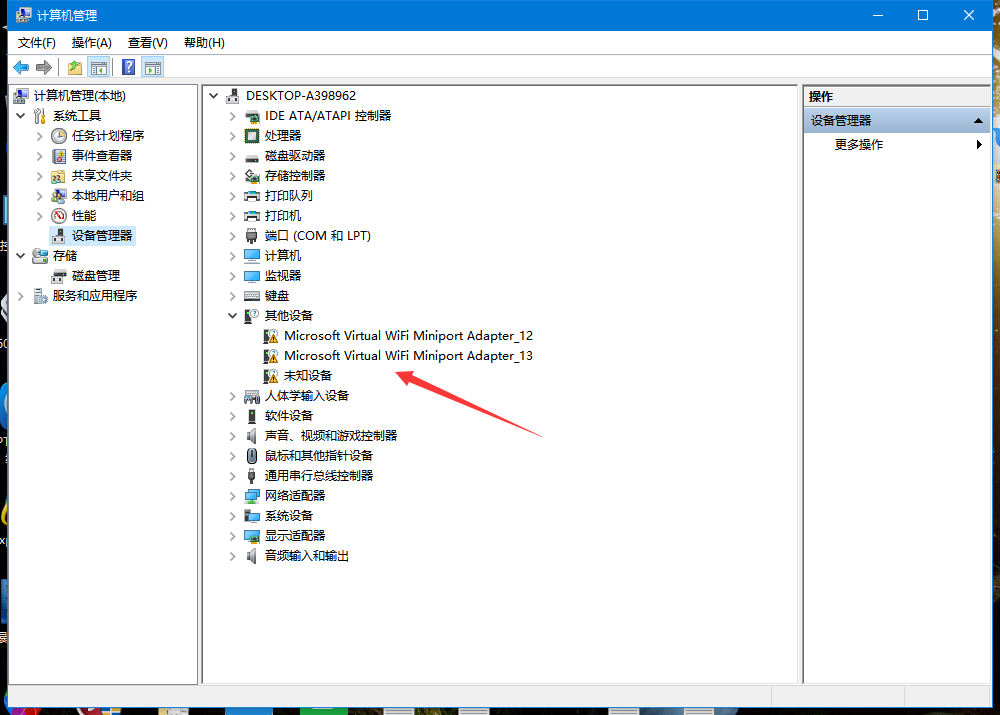Click the 网络适配器 icon
Viewport: 1000px width, 715px height.
click(253, 496)
